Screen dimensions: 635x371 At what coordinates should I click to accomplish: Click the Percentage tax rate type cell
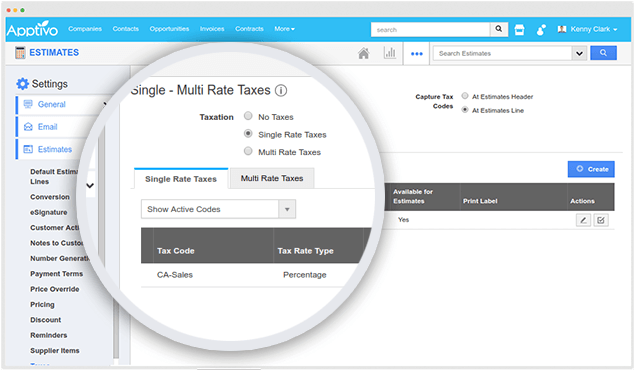[x=305, y=275]
